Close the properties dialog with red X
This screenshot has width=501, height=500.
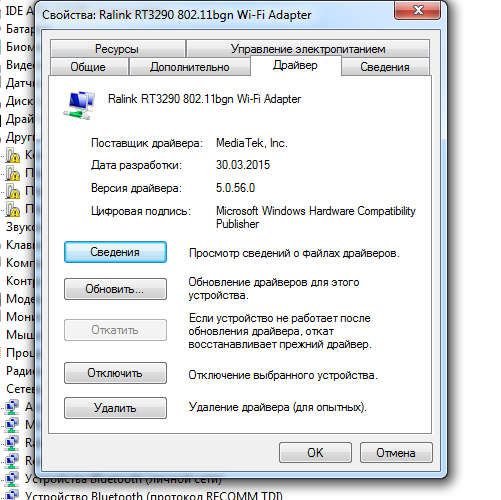point(417,10)
